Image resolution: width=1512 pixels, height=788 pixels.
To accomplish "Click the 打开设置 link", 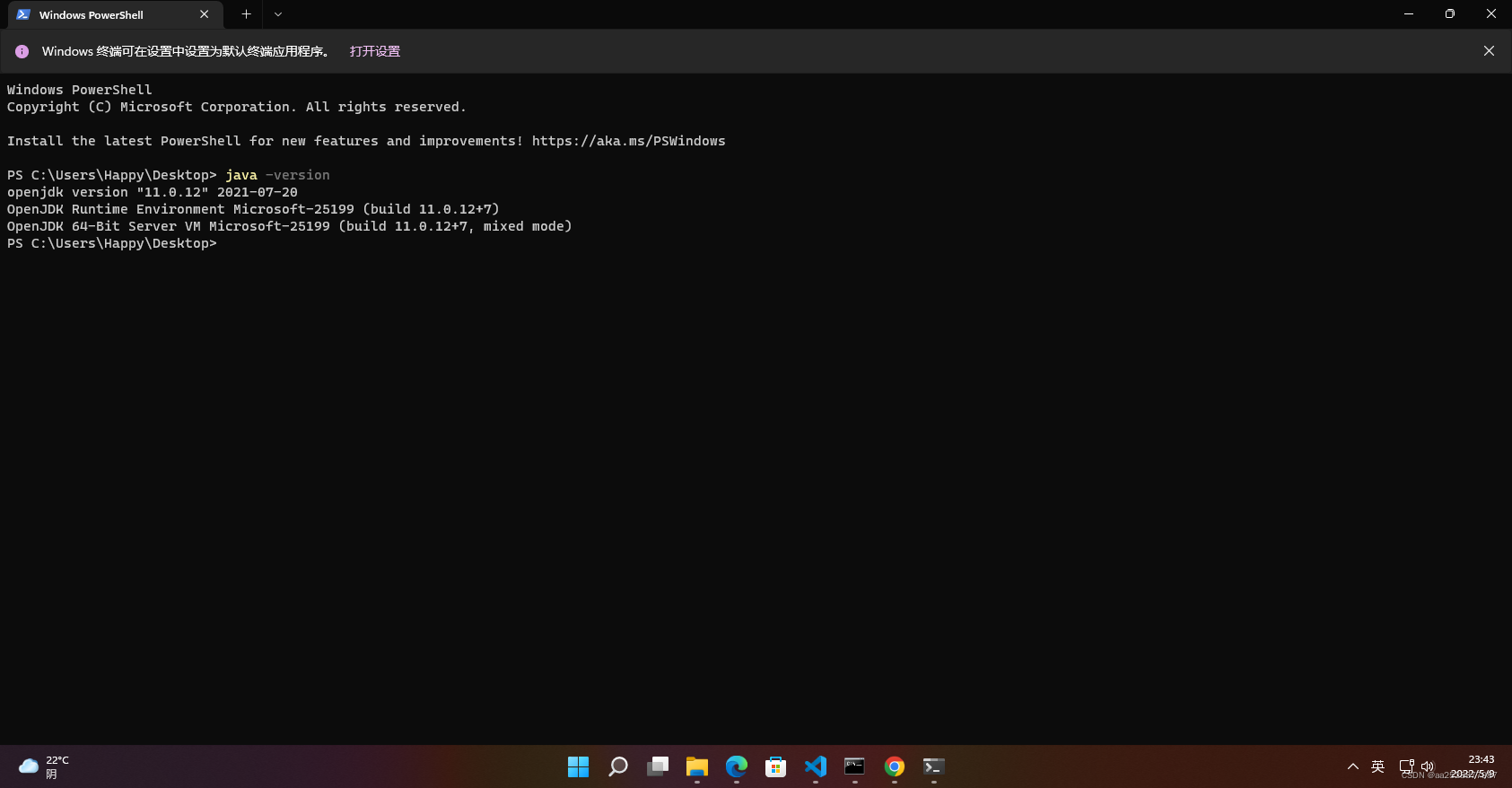I will pos(375,51).
